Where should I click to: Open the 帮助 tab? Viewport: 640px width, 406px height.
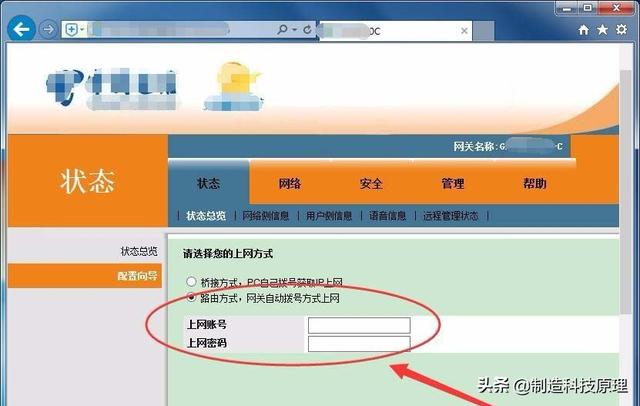(x=534, y=183)
